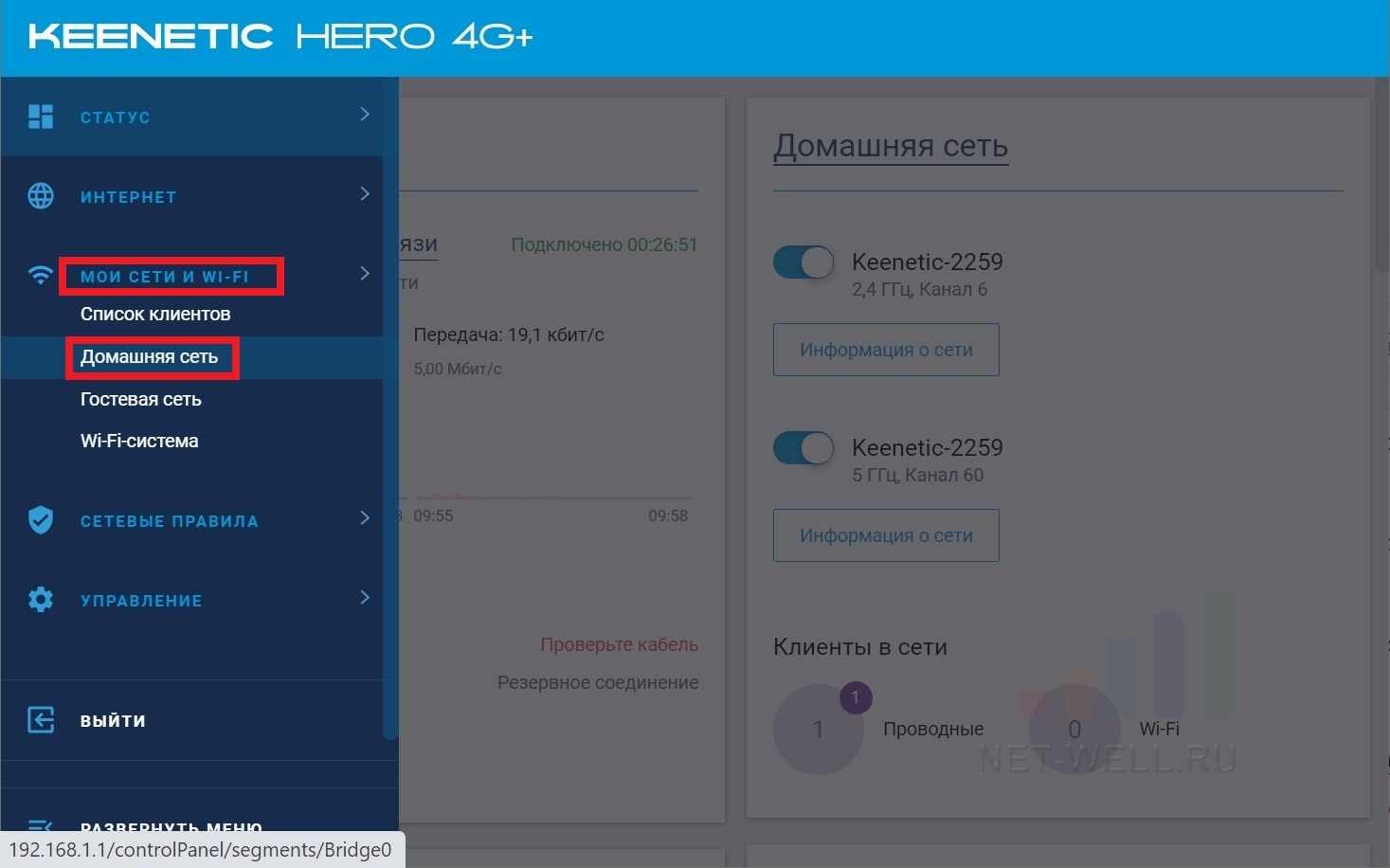Click the 5 ГГц, Канал 60 label
Screen dimensions: 1390x868
tap(917, 475)
